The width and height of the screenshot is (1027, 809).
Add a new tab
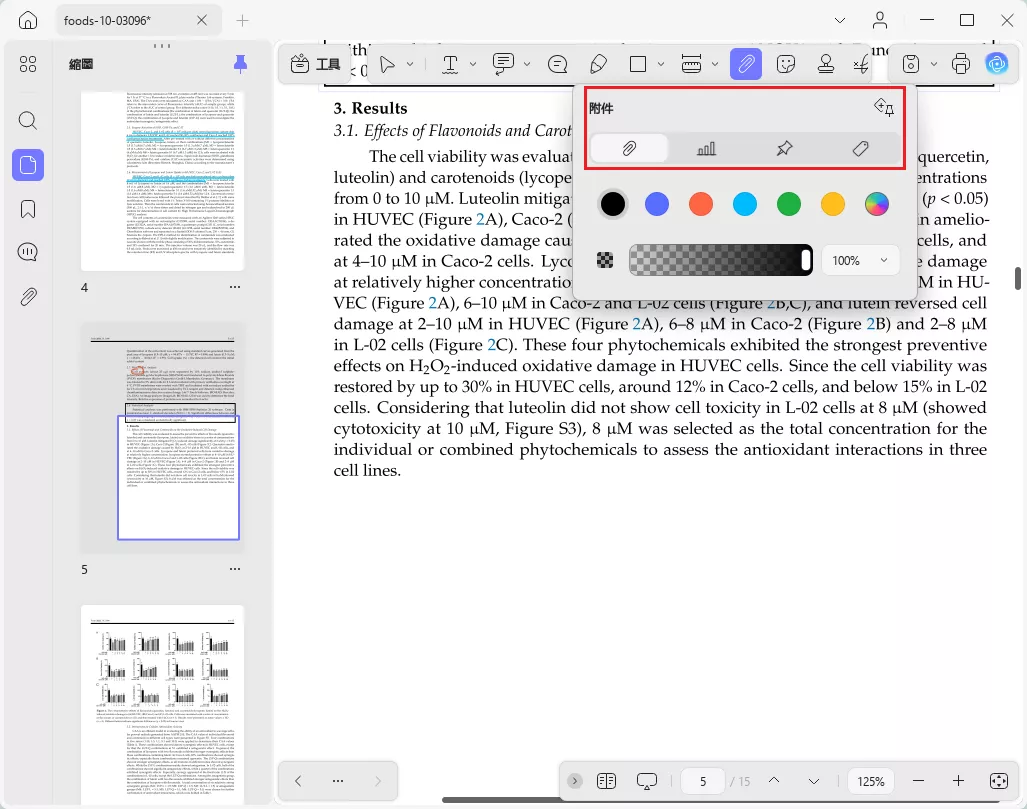(x=242, y=20)
